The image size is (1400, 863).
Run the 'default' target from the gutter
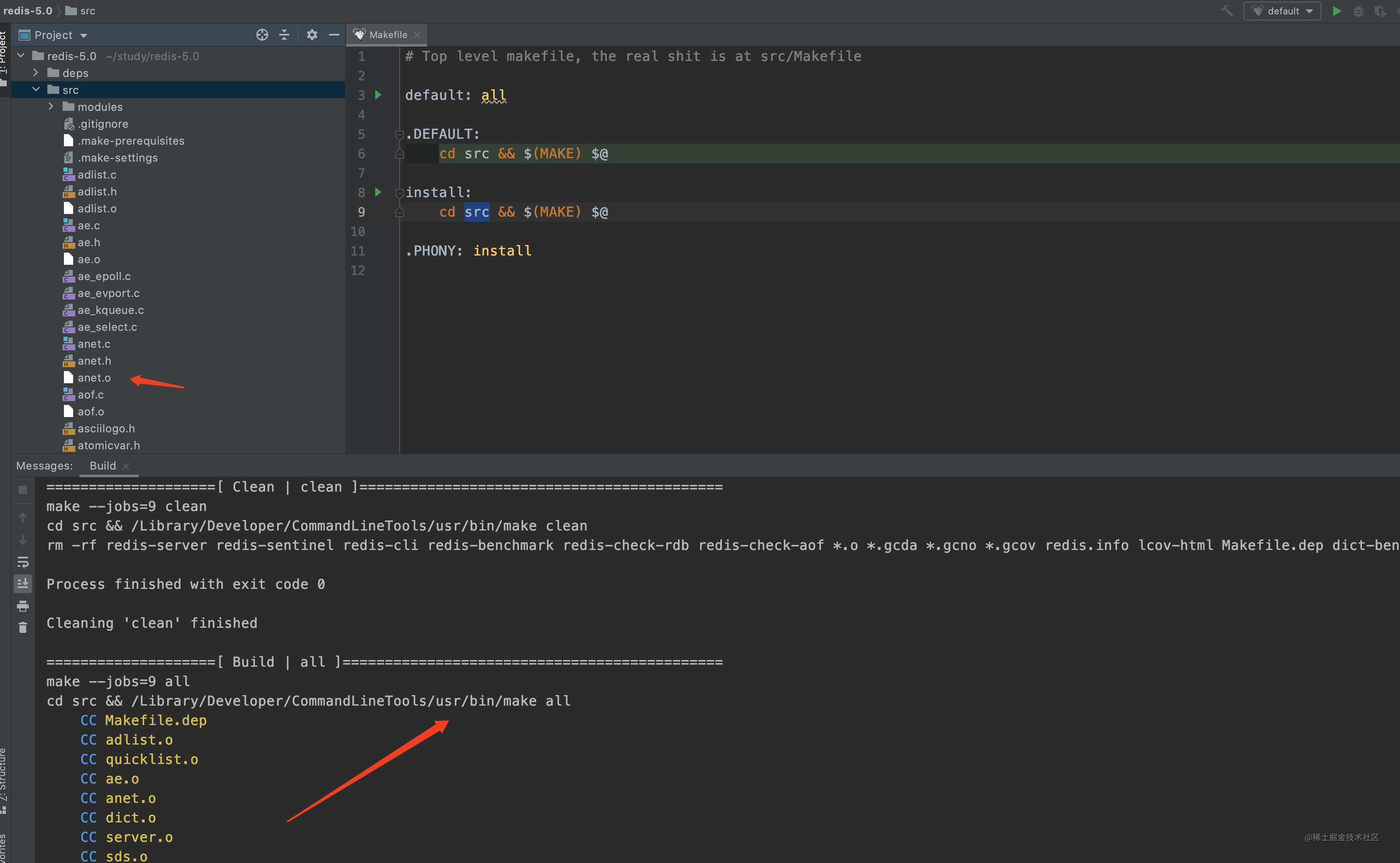(x=378, y=95)
